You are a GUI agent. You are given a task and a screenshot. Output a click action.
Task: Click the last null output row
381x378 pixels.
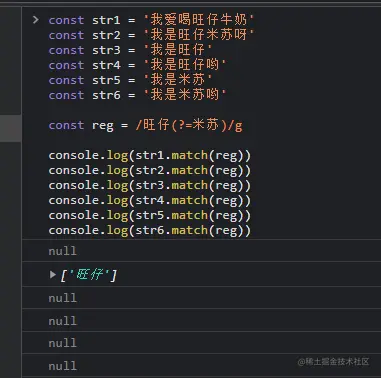pos(202,366)
